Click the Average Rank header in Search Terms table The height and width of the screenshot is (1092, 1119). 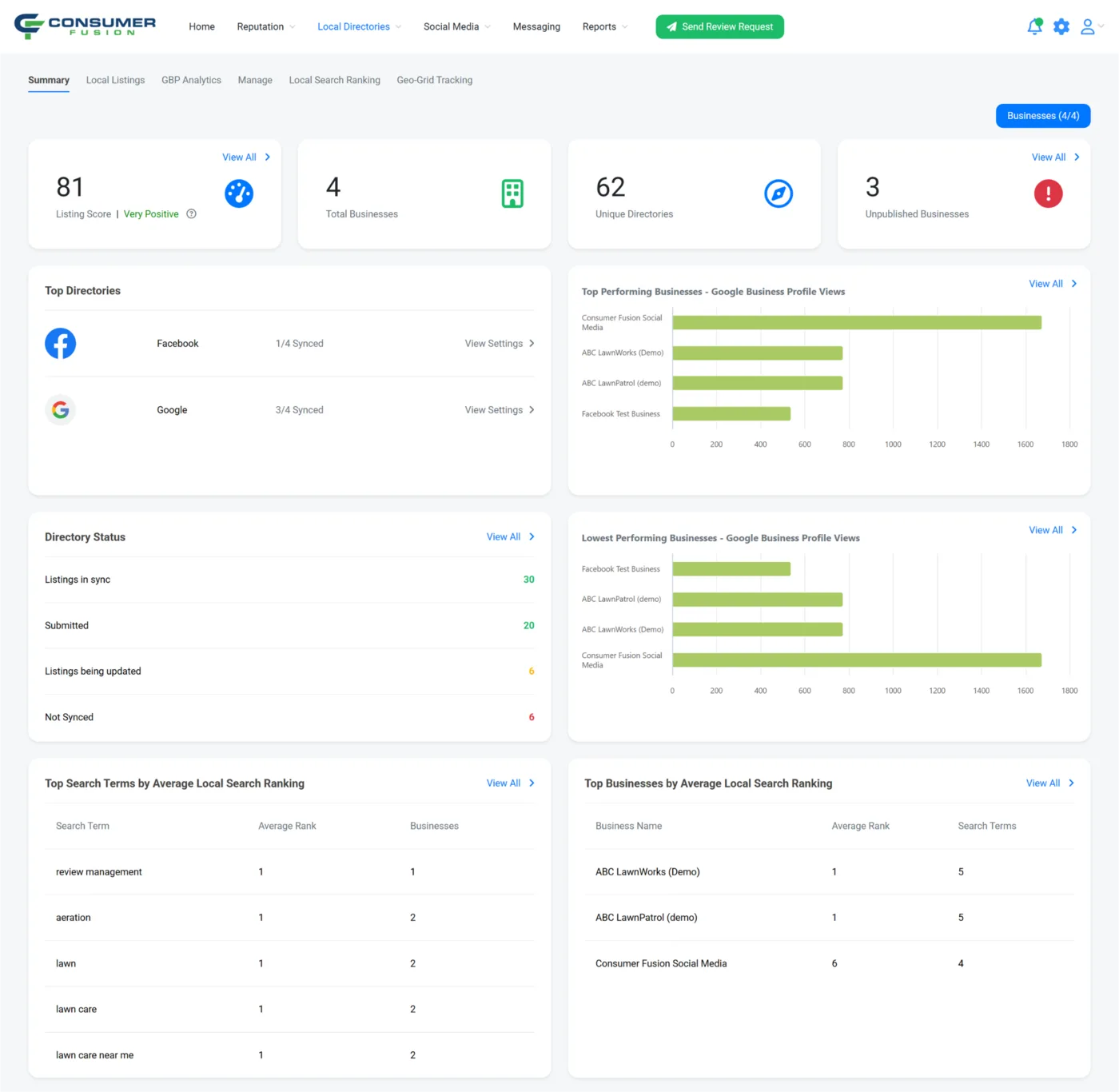[x=287, y=827]
